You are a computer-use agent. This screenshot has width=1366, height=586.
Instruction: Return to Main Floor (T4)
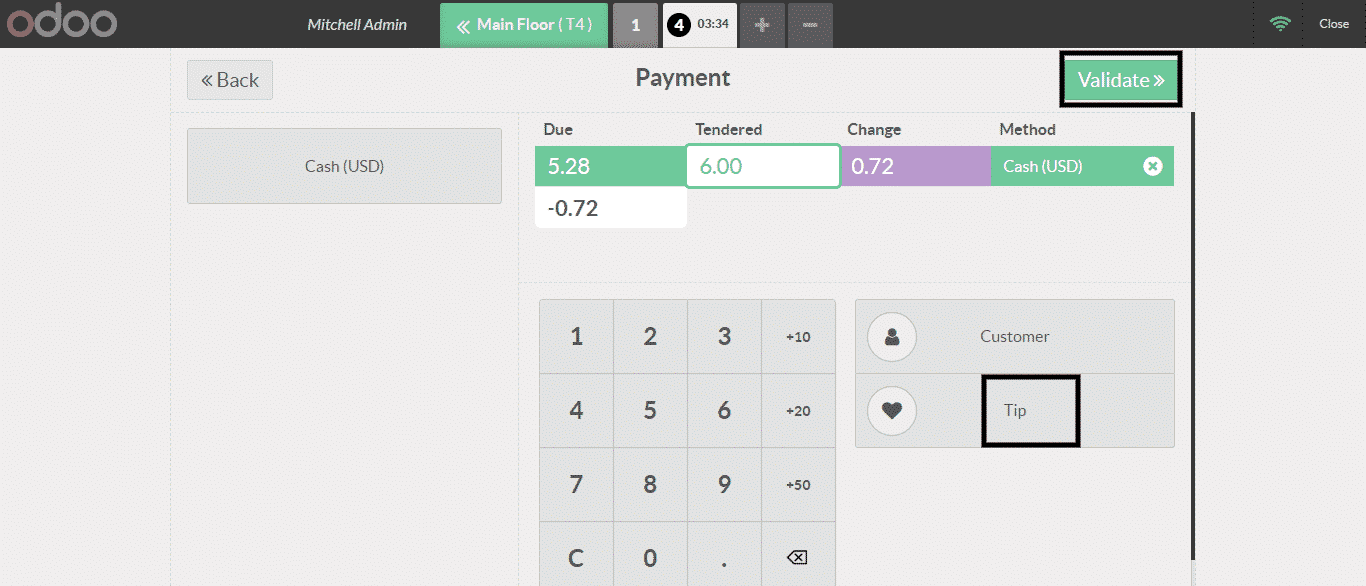pyautogui.click(x=523, y=25)
